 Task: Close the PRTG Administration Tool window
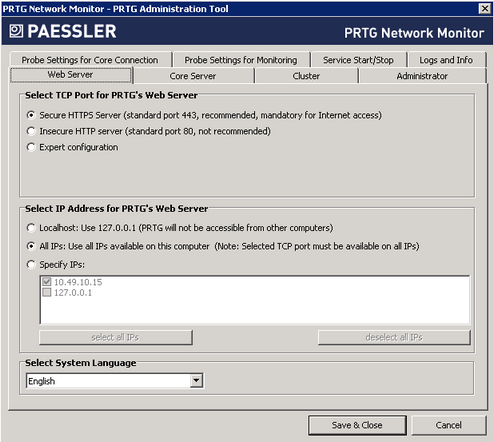(485, 9)
